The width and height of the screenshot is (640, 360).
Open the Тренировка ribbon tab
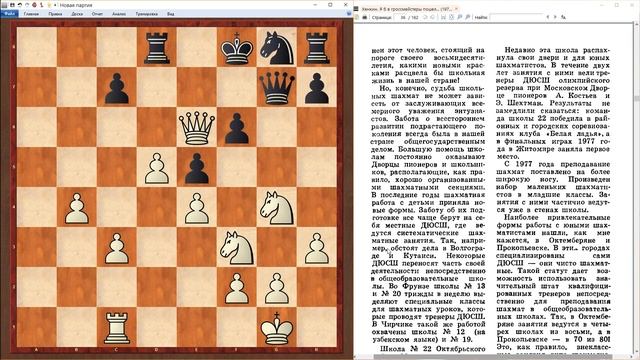tap(147, 14)
